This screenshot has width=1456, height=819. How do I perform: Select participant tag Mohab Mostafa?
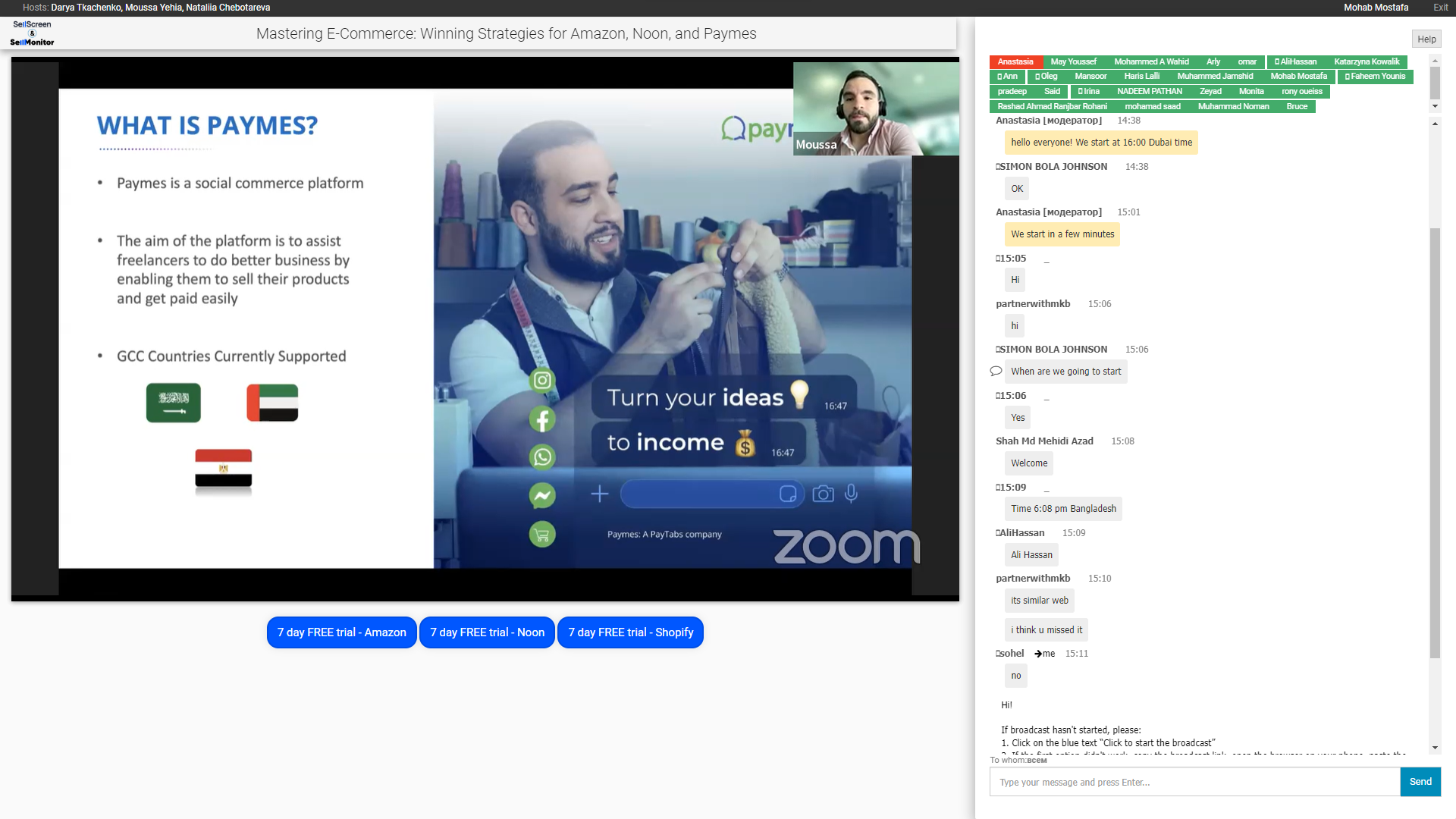point(1298,76)
